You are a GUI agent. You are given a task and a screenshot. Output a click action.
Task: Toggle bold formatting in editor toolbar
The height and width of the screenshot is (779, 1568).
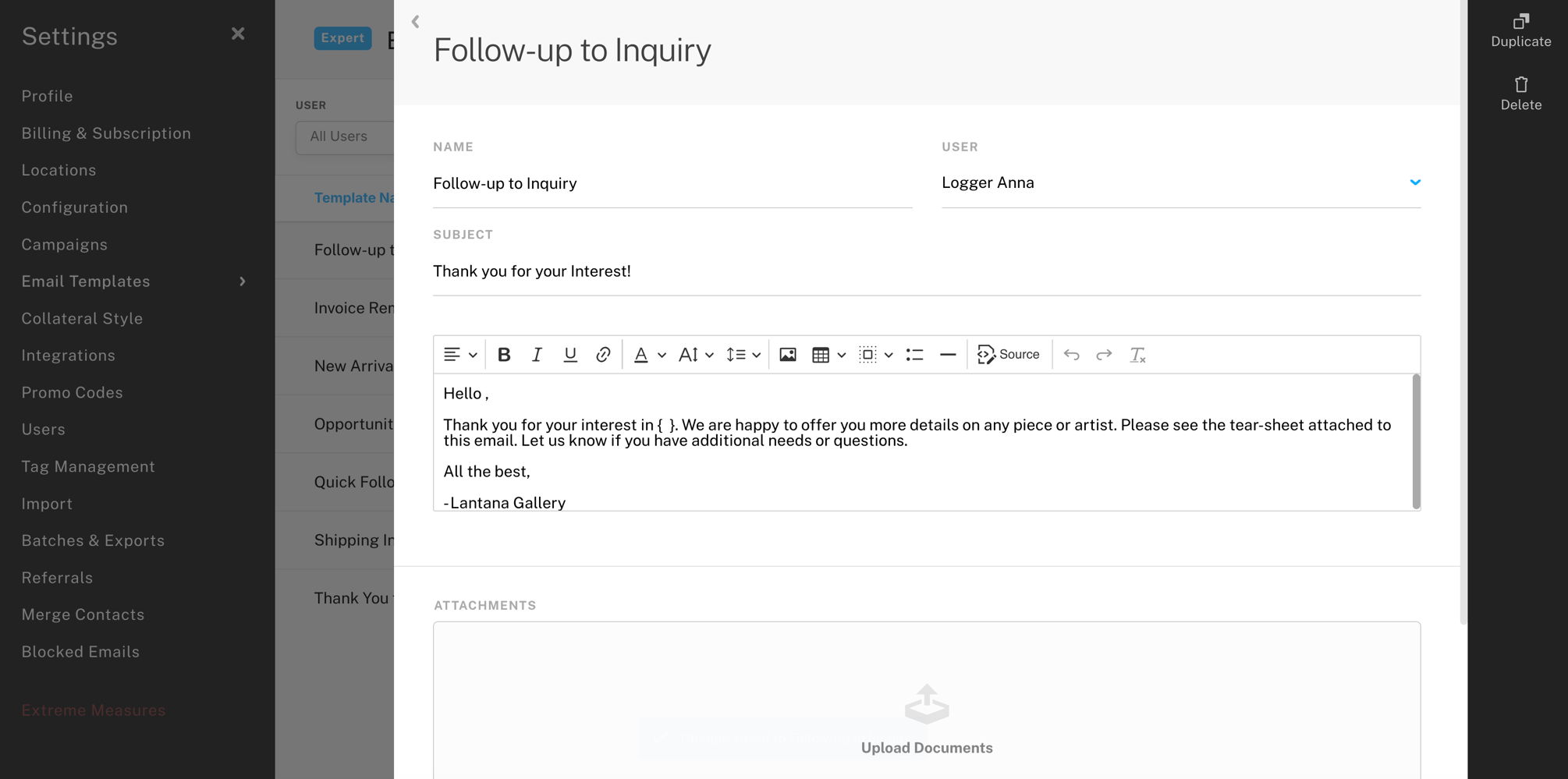[504, 355]
